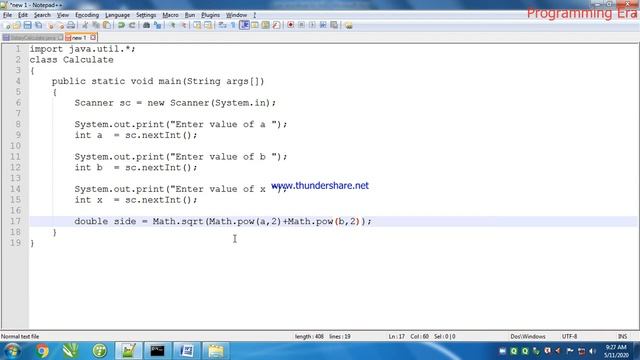The width and height of the screenshot is (640, 360).
Task: Open Microsoft Word from the taskbar
Action: coord(187,351)
